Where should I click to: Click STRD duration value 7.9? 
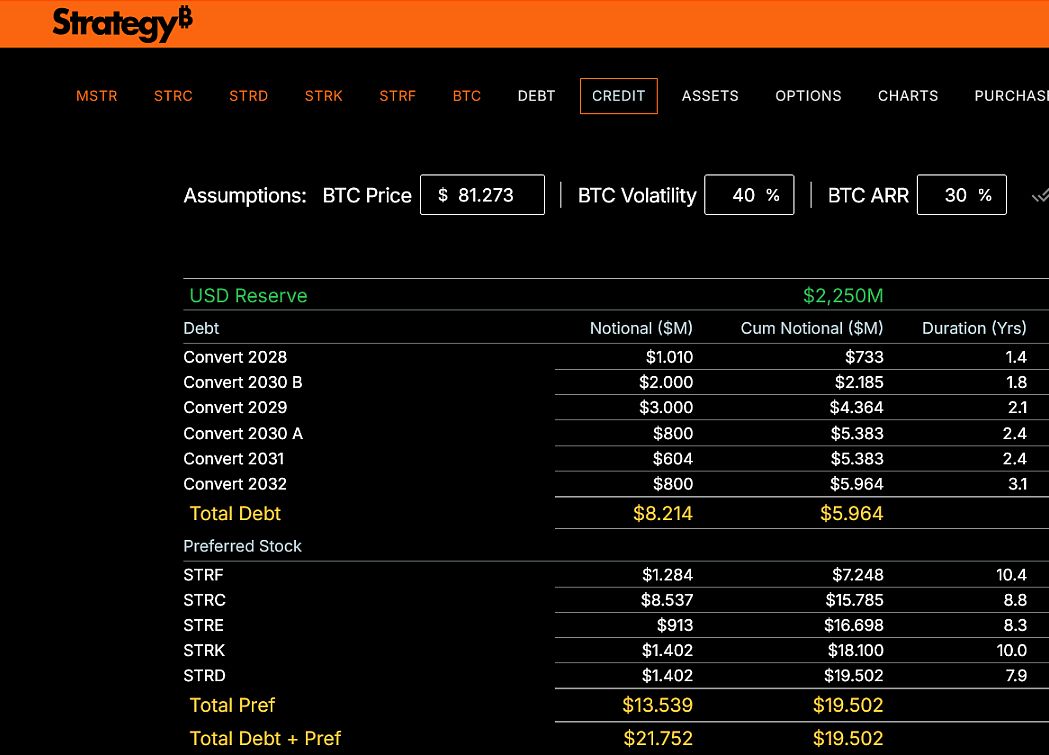pos(1016,676)
